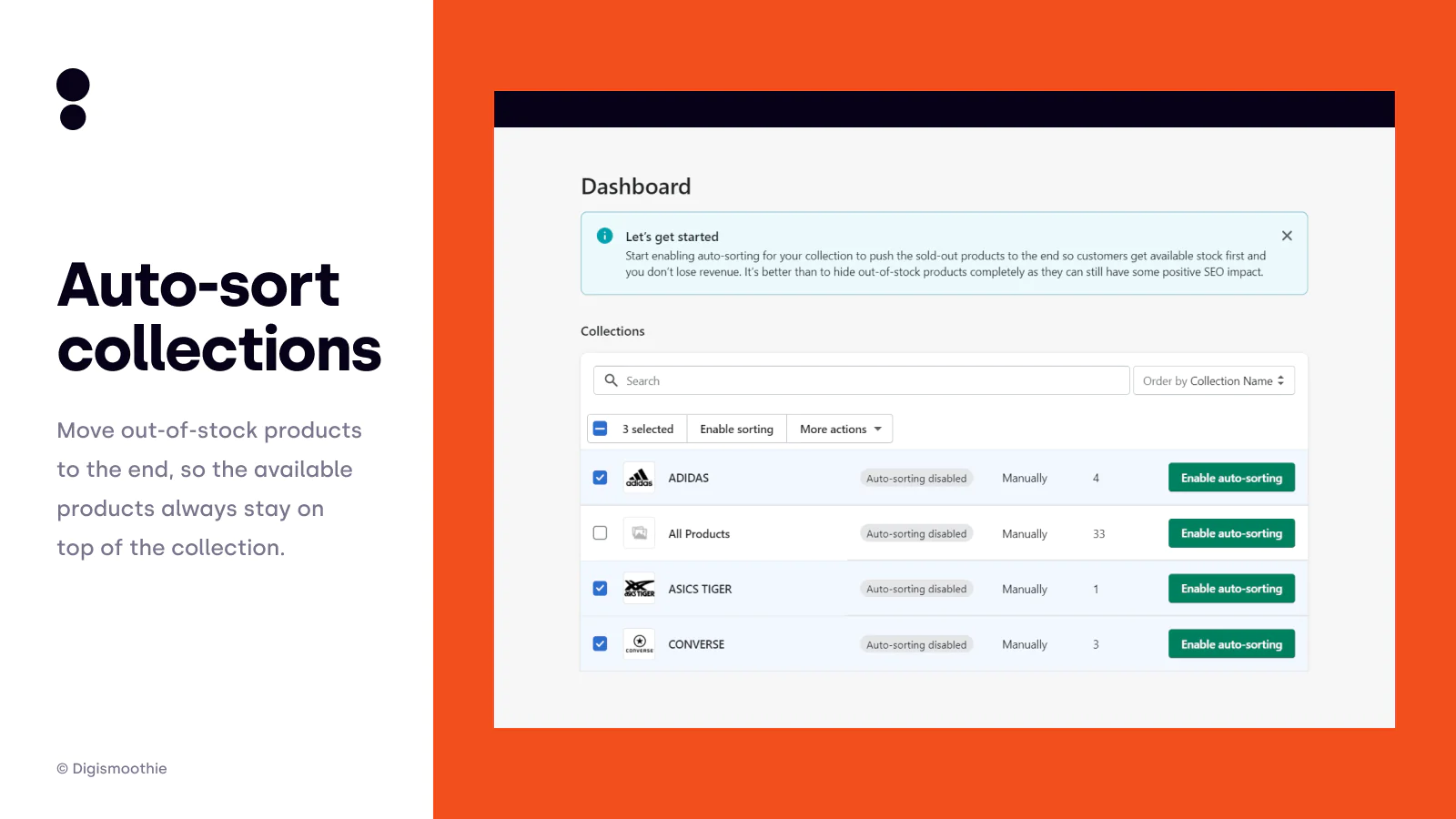Click the Adidas logo thumbnail

click(639, 478)
